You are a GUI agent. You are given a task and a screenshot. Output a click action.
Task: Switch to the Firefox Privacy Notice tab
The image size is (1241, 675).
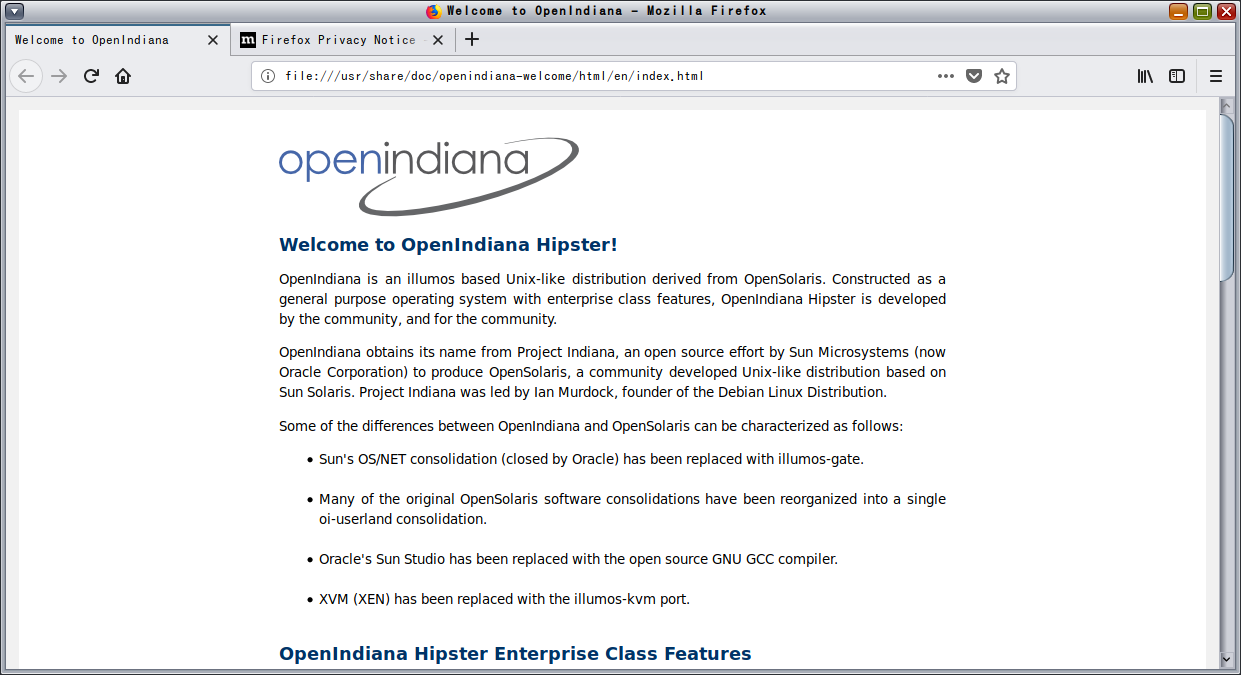(343, 40)
